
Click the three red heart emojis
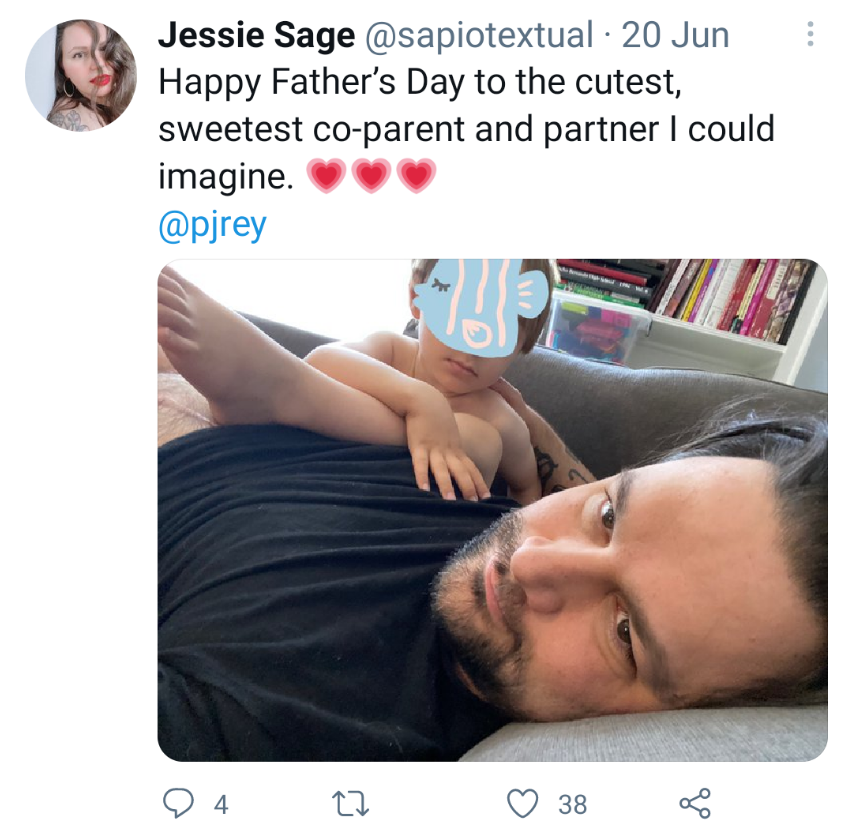pos(372,176)
